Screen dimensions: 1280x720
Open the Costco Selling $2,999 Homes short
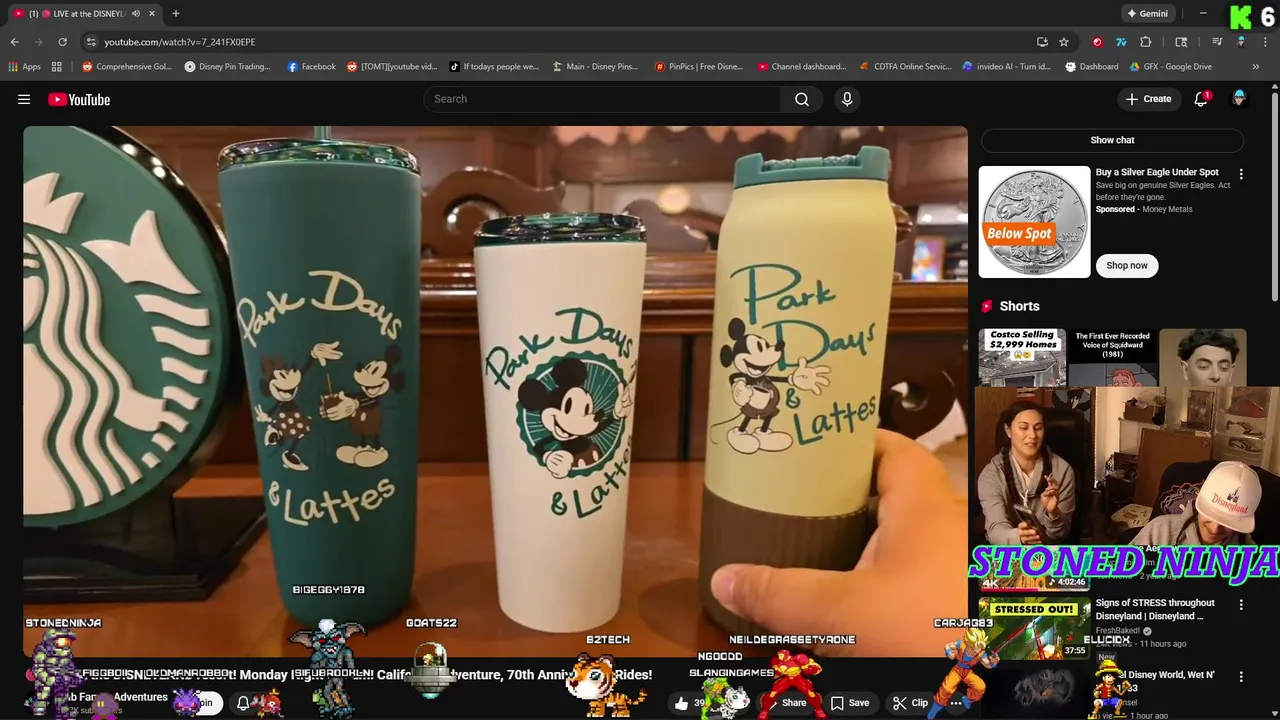1022,358
